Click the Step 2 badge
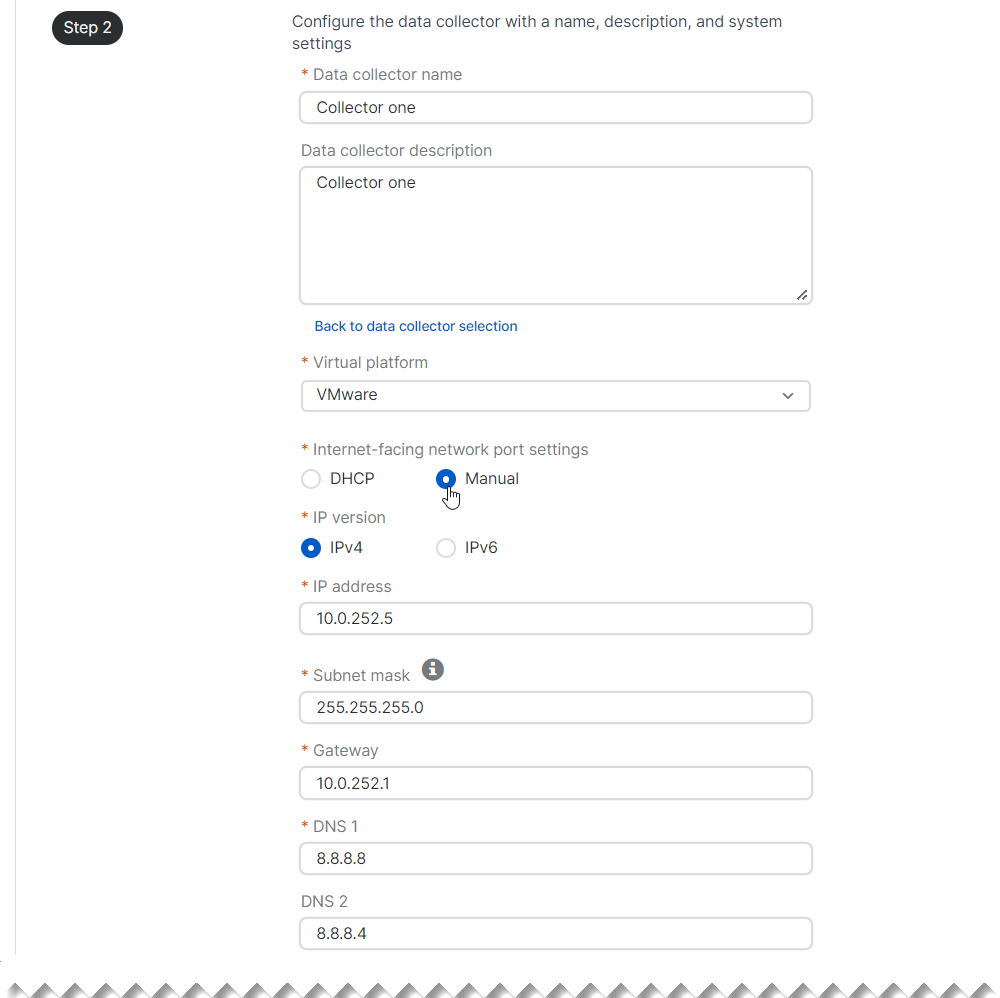 (87, 28)
